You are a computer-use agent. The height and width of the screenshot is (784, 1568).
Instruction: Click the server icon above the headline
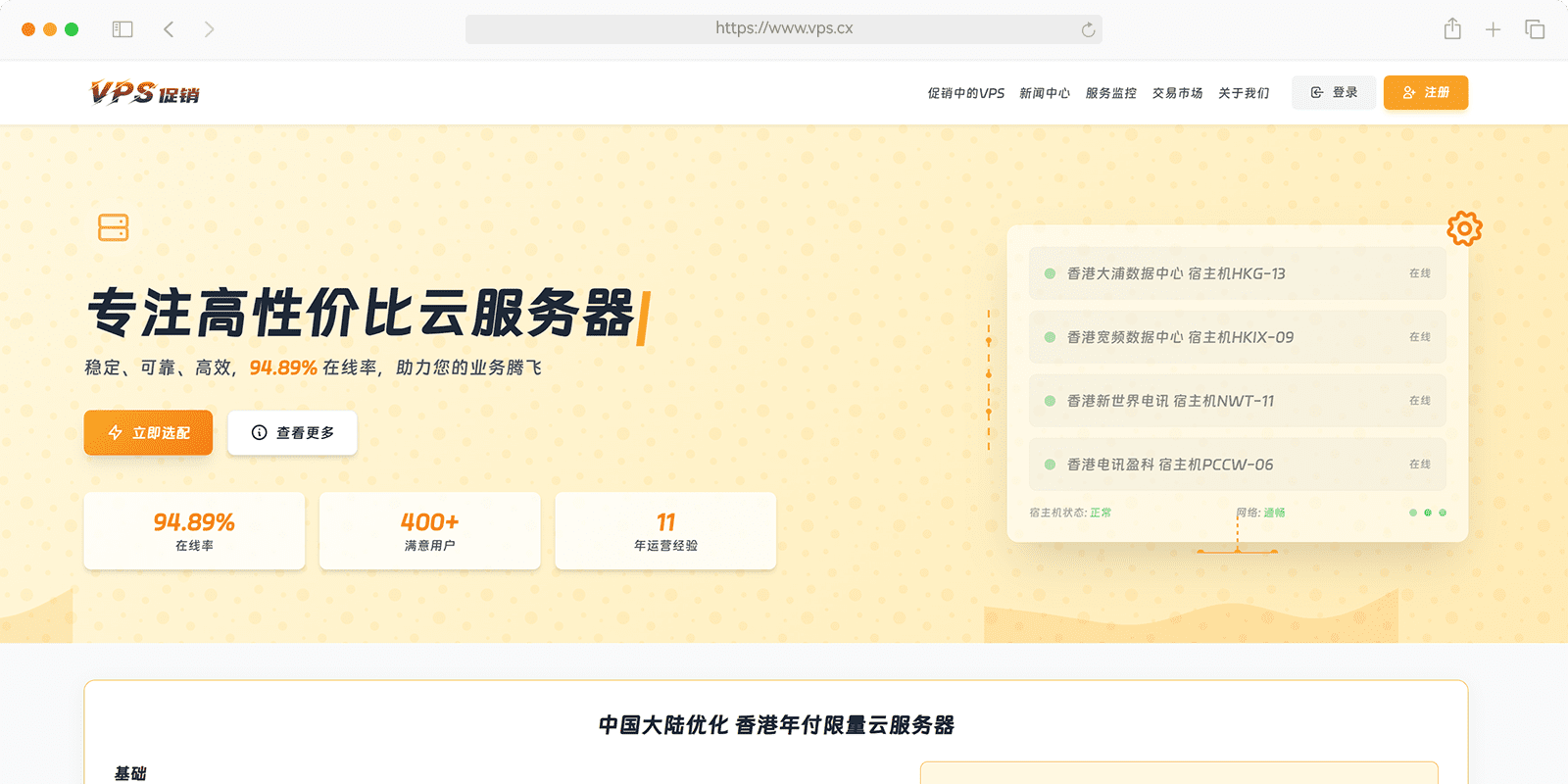click(x=114, y=227)
